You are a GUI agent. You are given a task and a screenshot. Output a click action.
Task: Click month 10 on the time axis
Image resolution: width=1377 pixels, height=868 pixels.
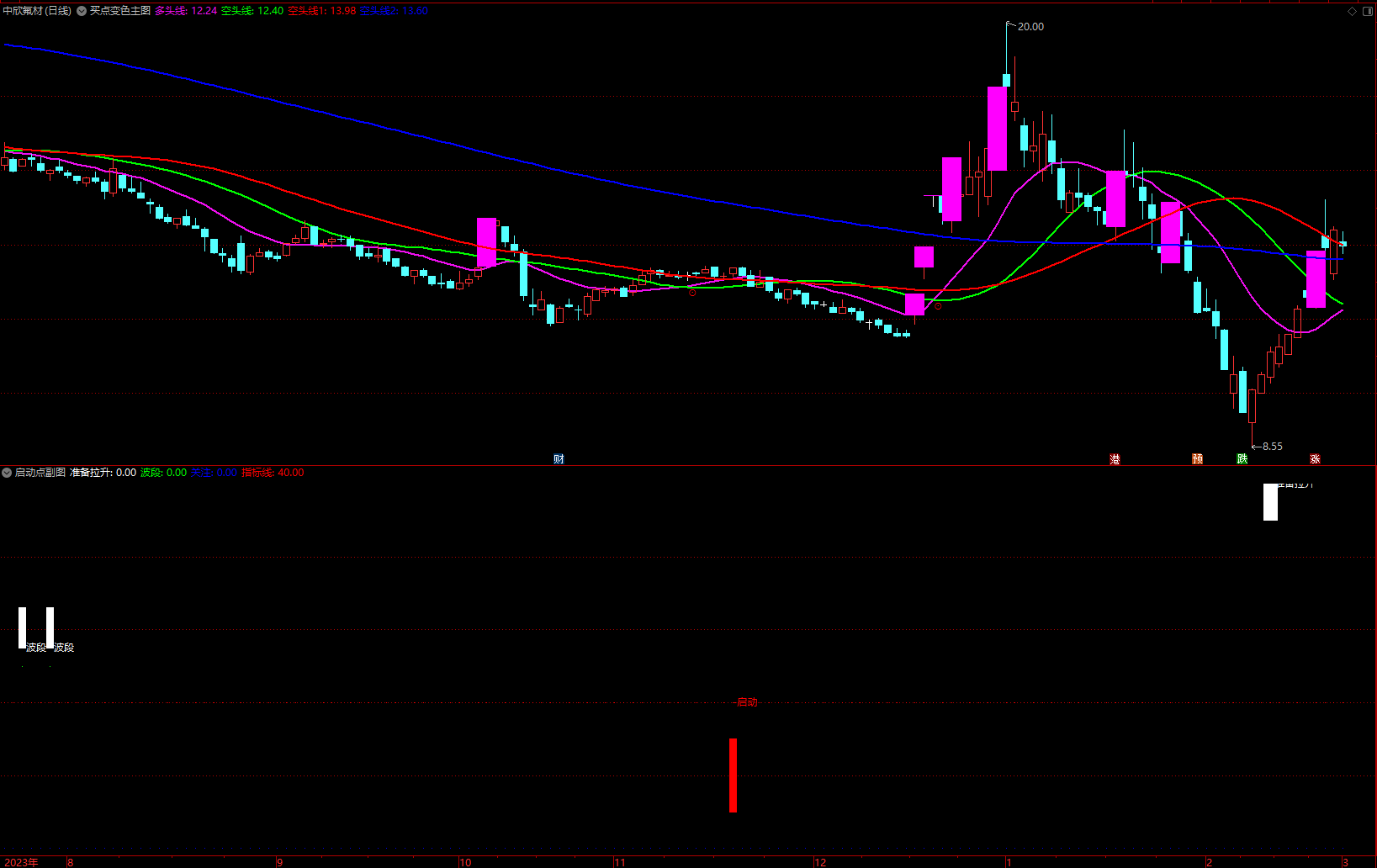[x=465, y=862]
